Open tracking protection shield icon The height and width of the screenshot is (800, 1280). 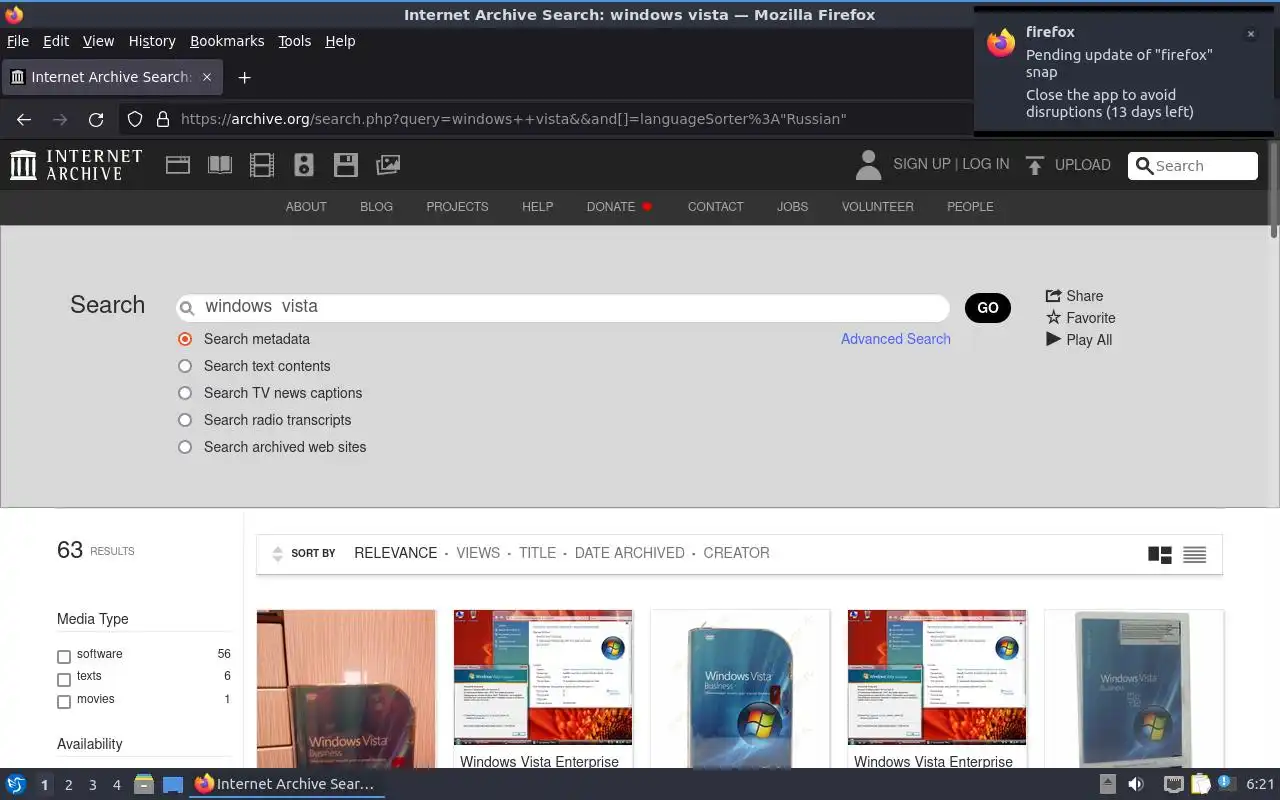(x=135, y=119)
